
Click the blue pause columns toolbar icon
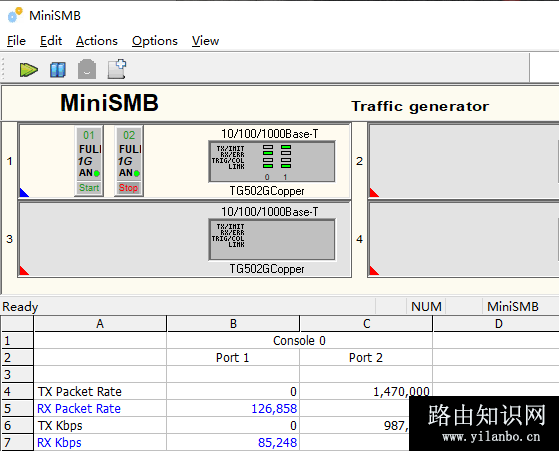[x=58, y=70]
